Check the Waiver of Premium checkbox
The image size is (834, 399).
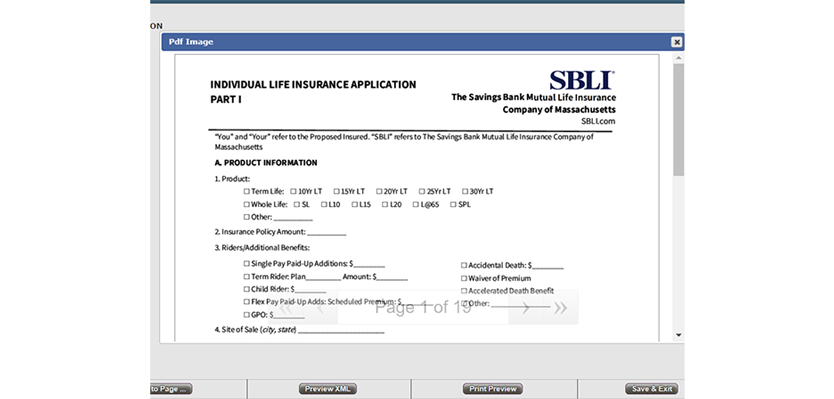[464, 278]
